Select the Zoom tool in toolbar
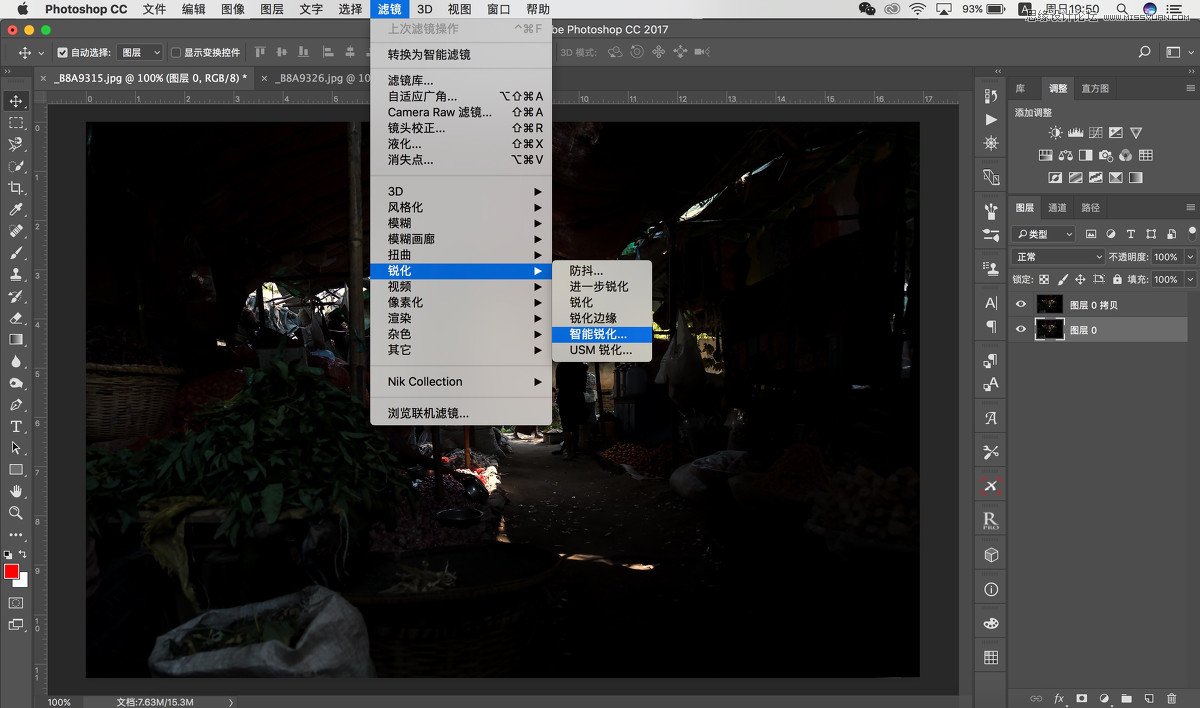This screenshot has width=1200, height=708. pyautogui.click(x=16, y=513)
